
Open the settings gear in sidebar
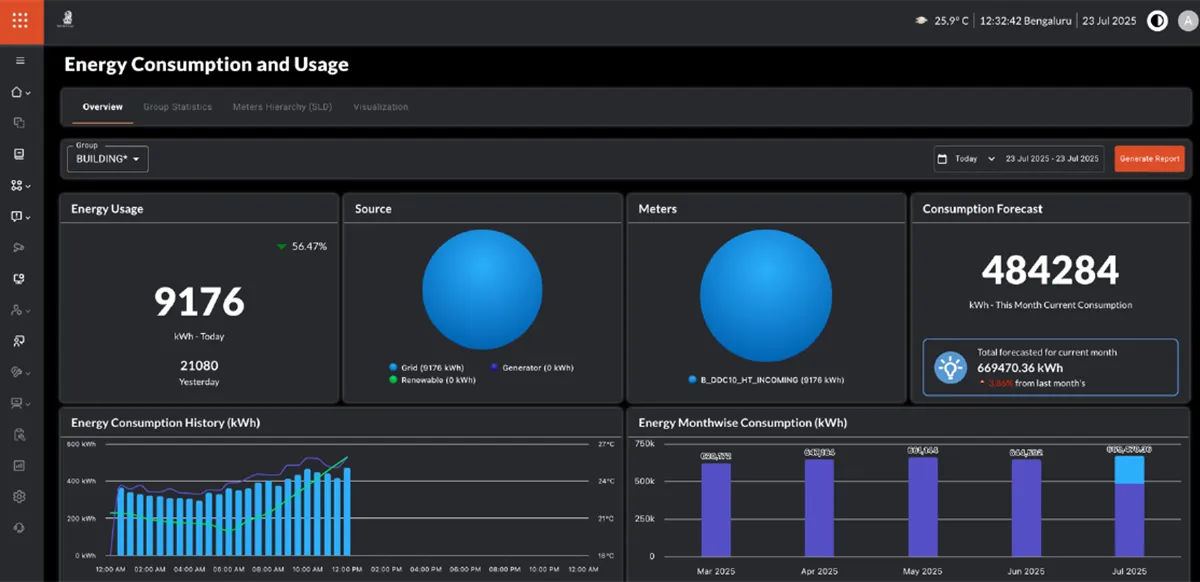point(18,497)
